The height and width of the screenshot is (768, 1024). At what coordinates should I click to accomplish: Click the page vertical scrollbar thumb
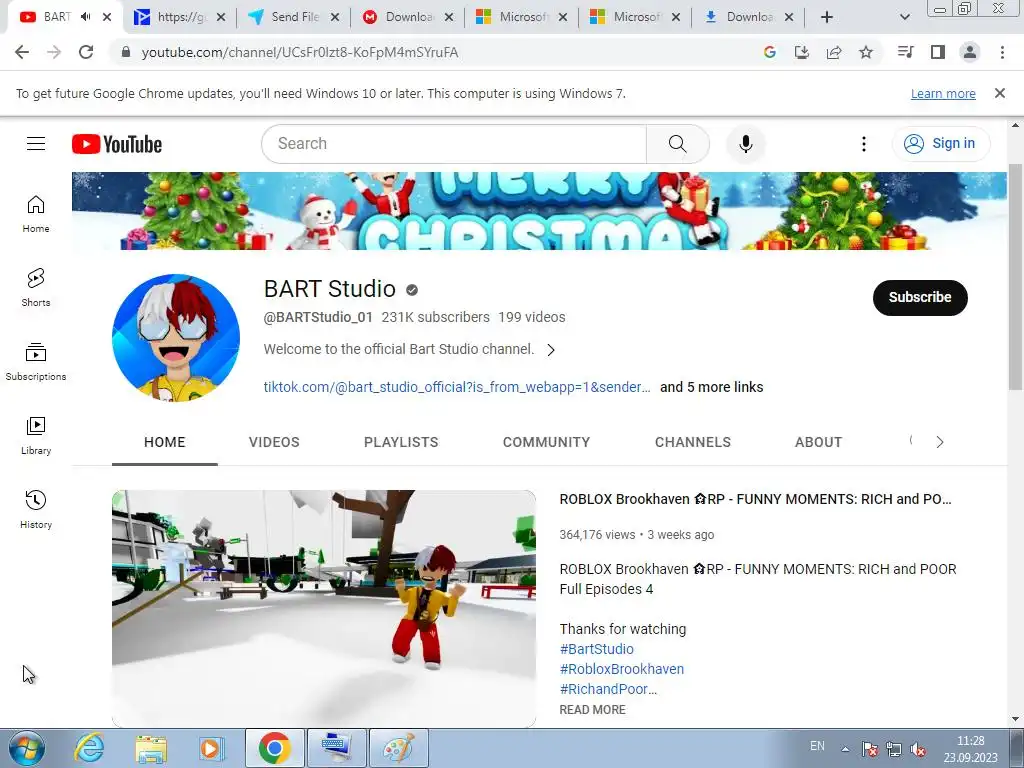pyautogui.click(x=1016, y=276)
